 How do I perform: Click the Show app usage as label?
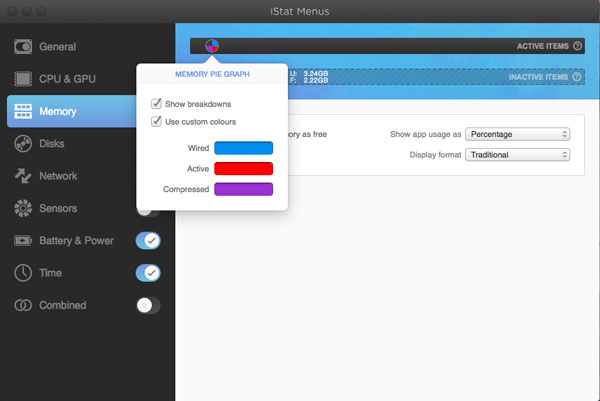426,134
